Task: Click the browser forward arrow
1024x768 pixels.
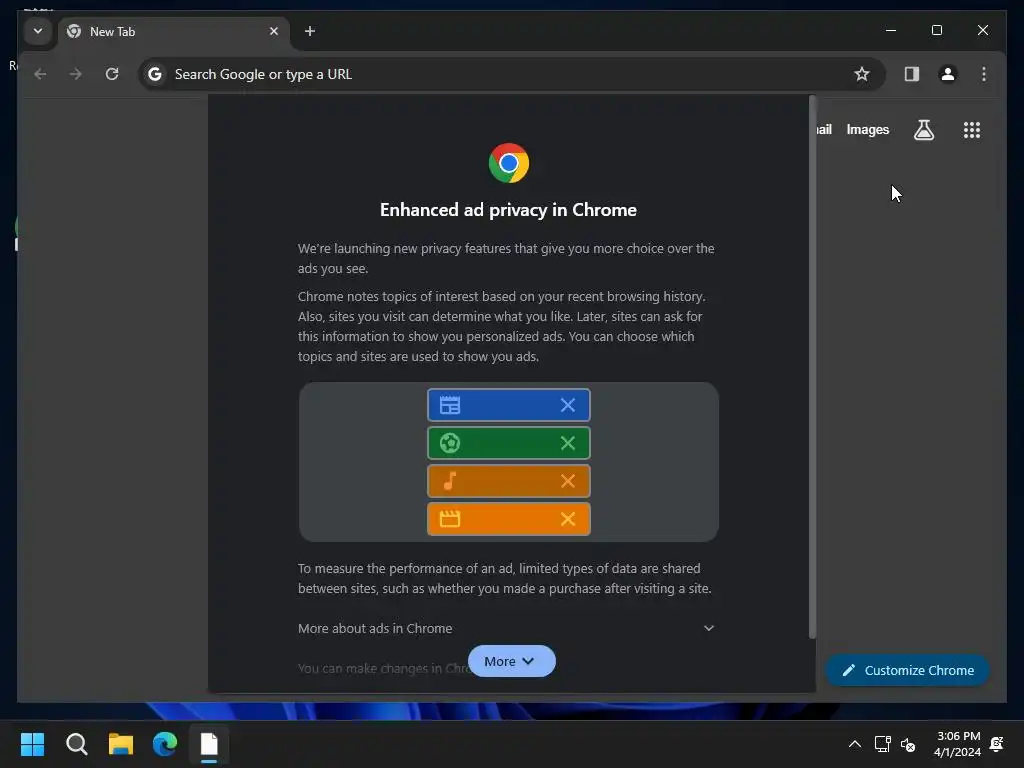Action: pyautogui.click(x=76, y=74)
